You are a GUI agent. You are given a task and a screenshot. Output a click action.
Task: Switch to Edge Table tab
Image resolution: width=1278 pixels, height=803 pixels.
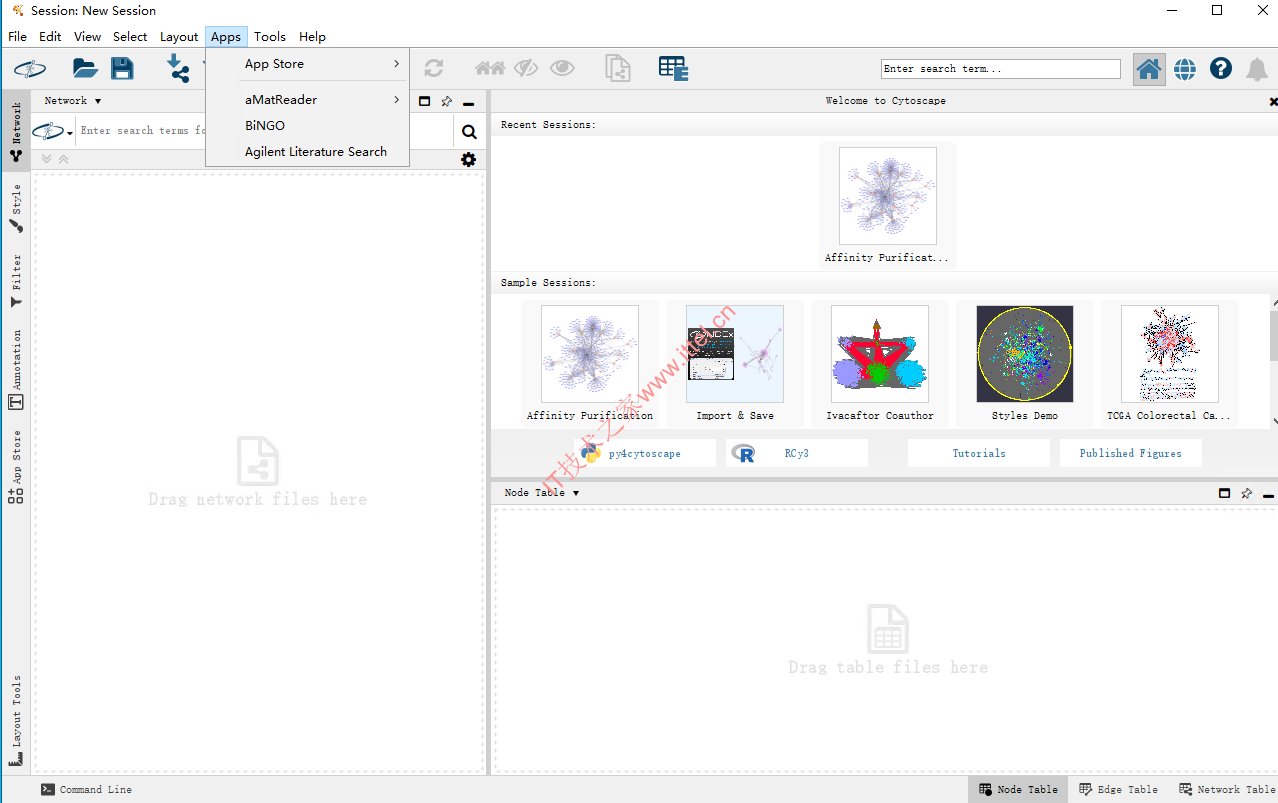point(1118,790)
